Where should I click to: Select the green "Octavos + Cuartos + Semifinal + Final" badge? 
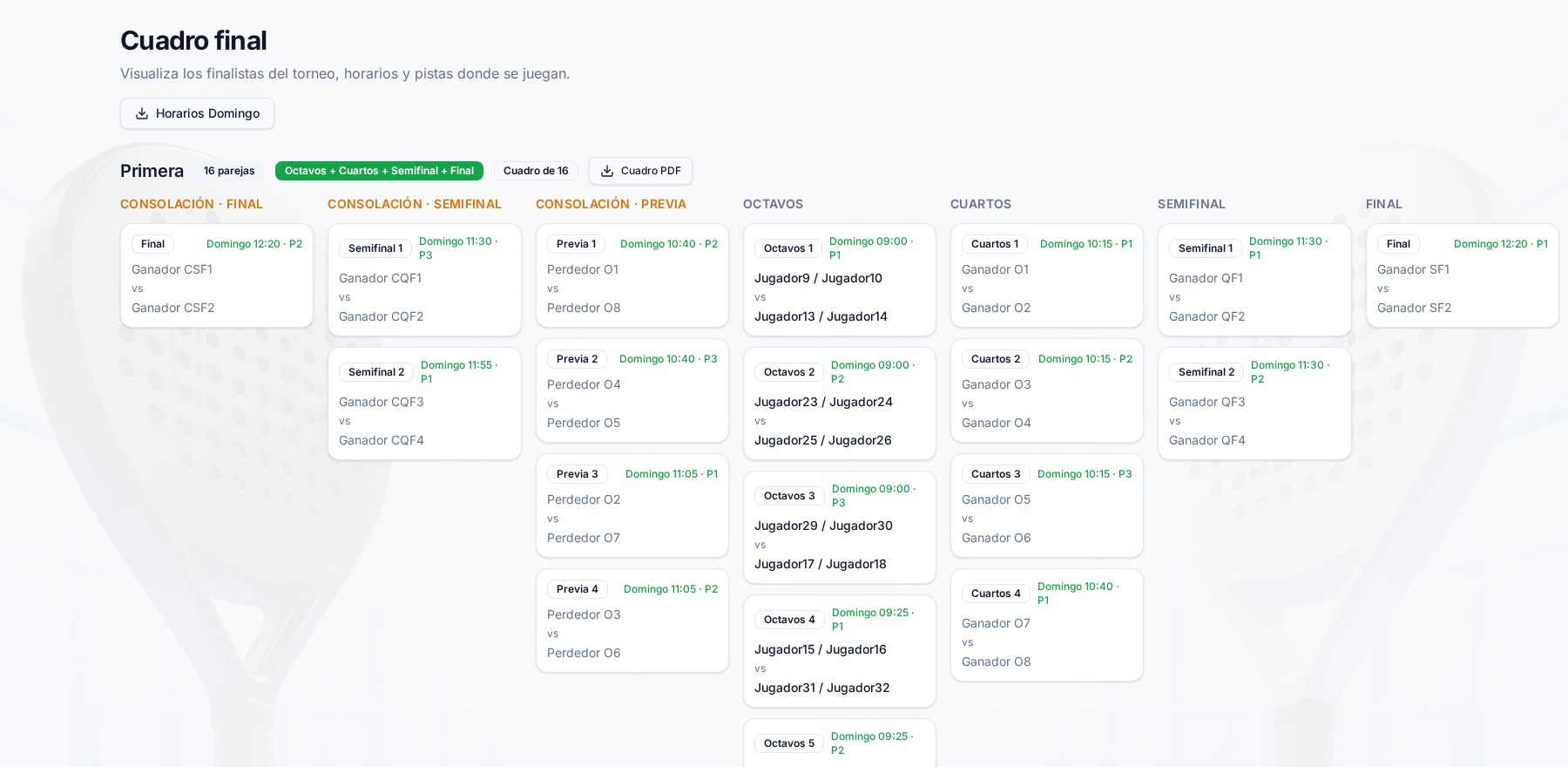(x=379, y=171)
